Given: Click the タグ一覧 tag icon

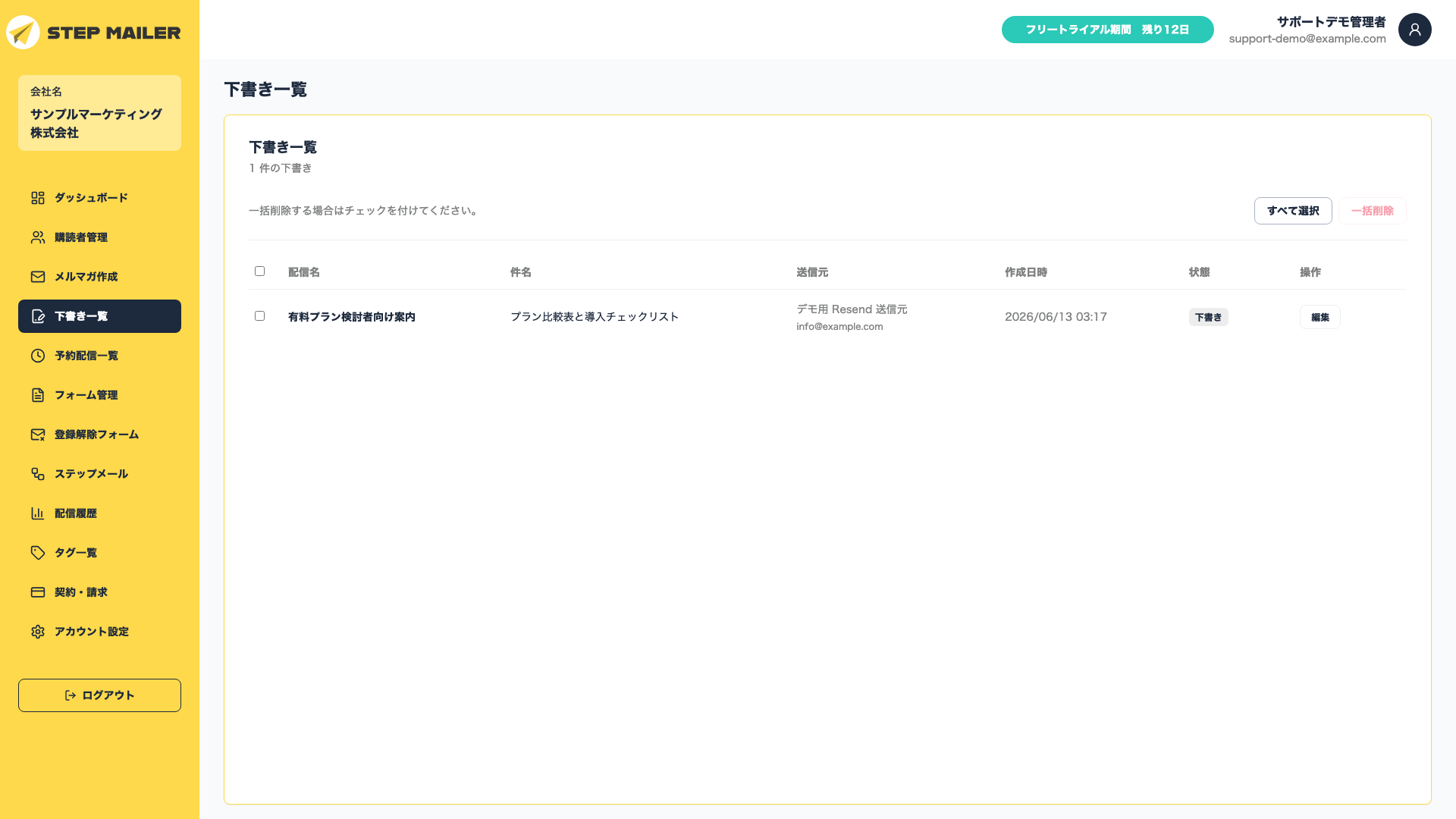Looking at the screenshot, I should 38,553.
